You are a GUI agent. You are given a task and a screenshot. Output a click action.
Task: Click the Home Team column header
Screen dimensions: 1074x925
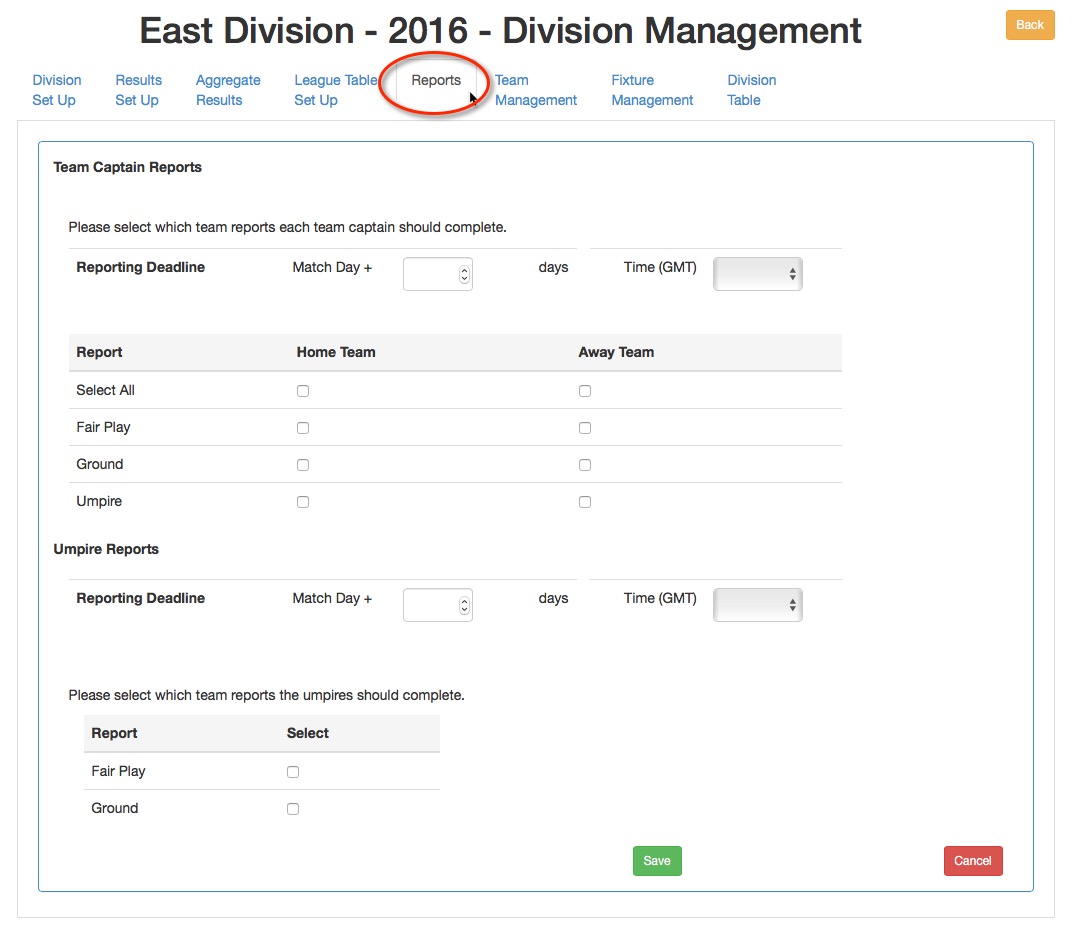tap(336, 352)
